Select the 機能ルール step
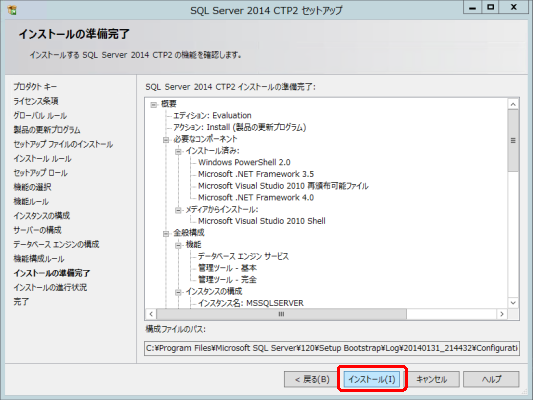Image resolution: width=533 pixels, height=400 pixels. (31, 202)
